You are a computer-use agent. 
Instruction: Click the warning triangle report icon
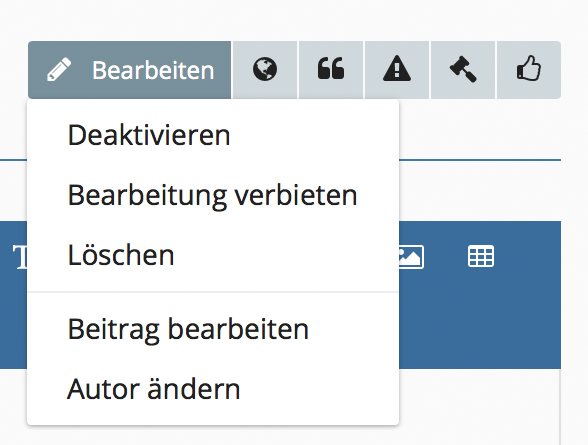(x=397, y=70)
